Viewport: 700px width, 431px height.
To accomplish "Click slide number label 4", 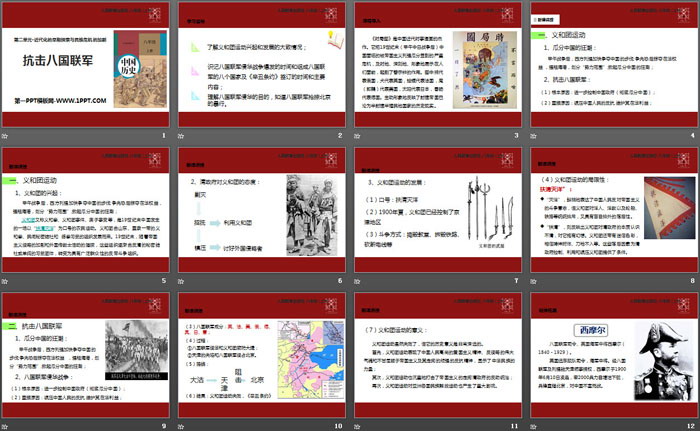I will (x=693, y=135).
